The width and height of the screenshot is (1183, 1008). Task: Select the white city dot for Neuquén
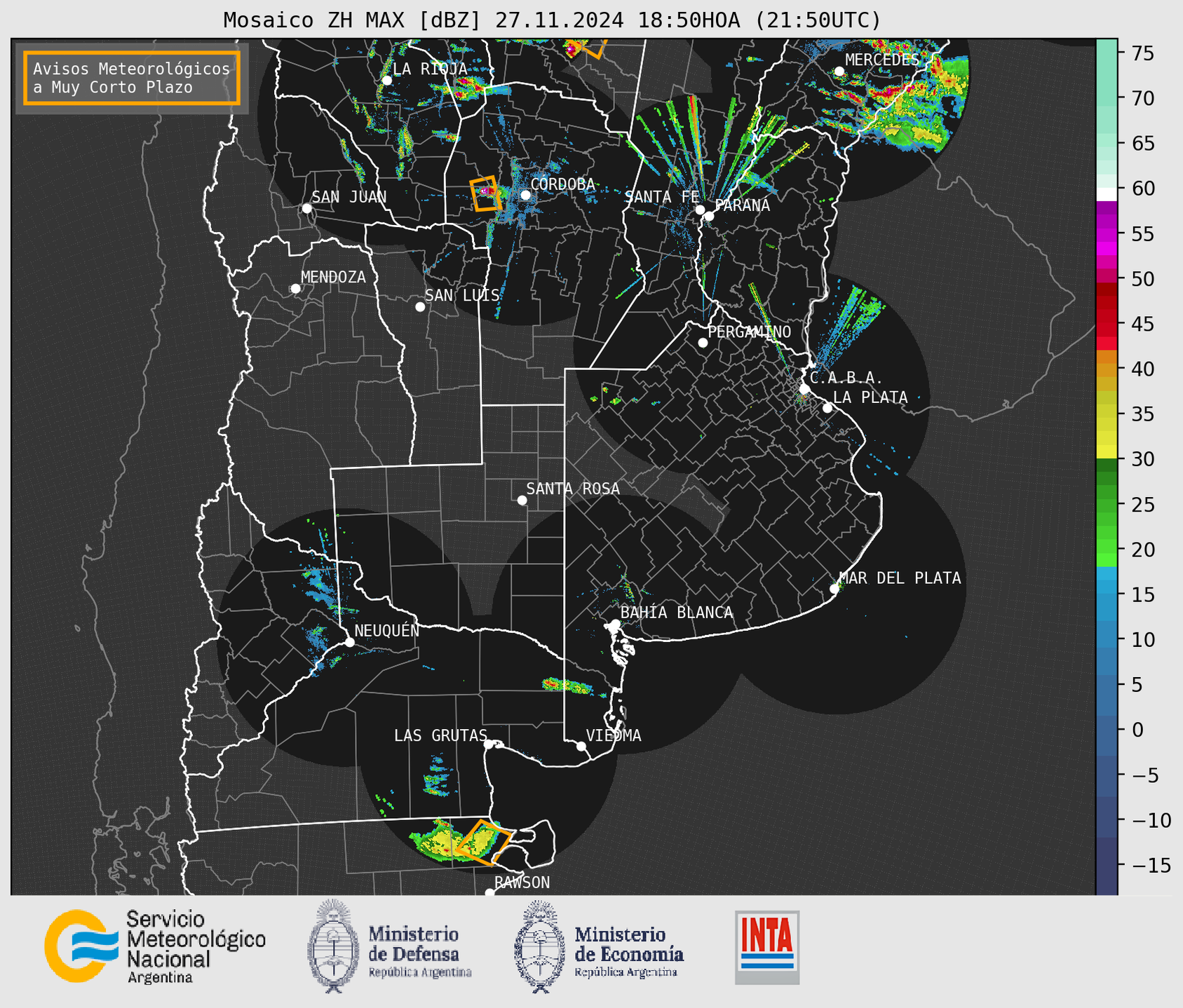349,642
